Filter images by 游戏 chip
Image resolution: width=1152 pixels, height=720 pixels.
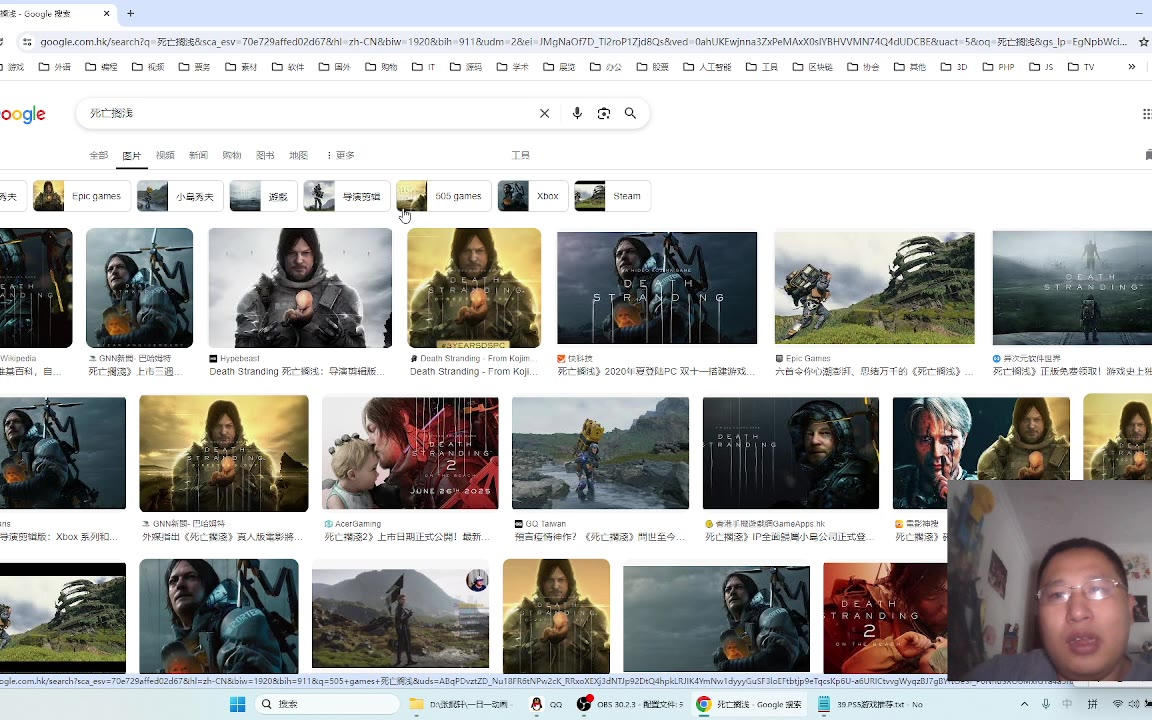click(x=263, y=196)
